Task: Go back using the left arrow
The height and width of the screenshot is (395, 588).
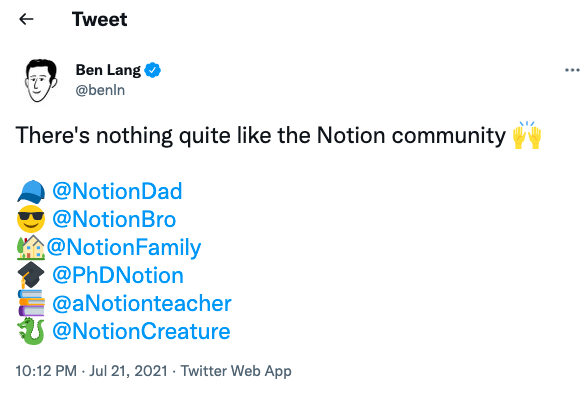Action: (26, 19)
